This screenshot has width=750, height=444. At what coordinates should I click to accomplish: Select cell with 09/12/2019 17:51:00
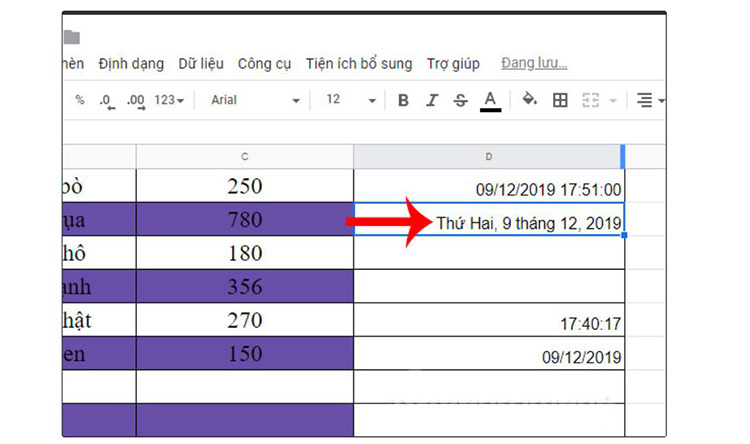[489, 186]
